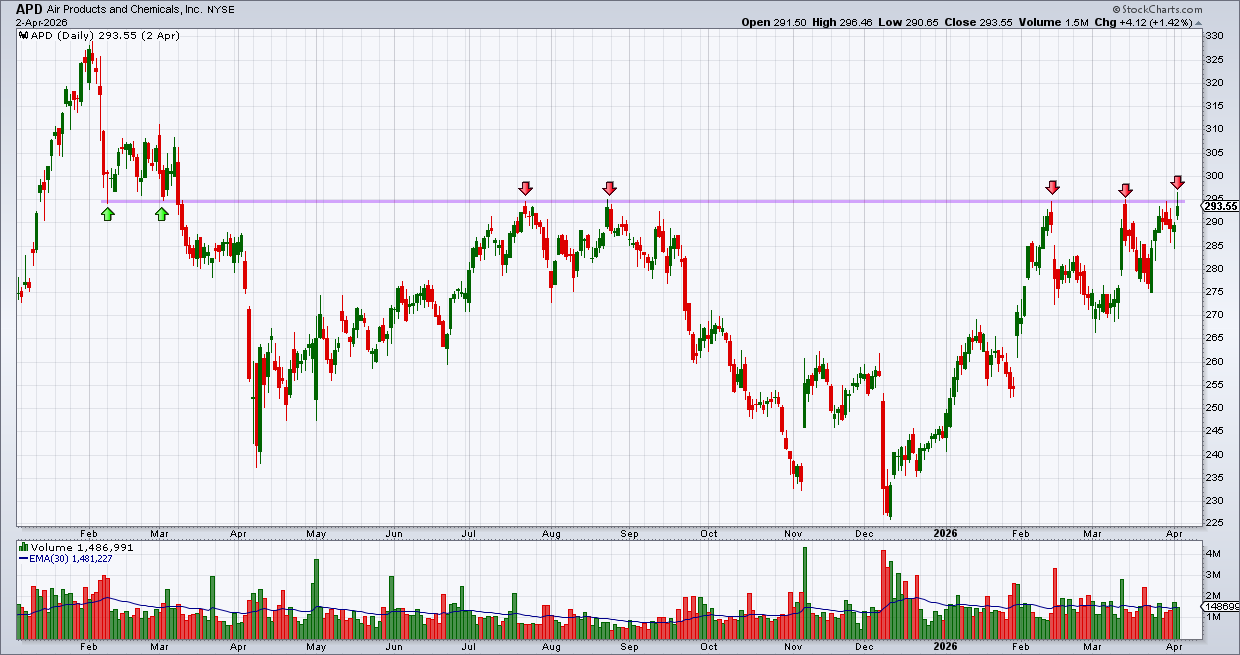Click the APD ticker symbol in the header
Image resolution: width=1240 pixels, height=655 pixels.
tap(29, 8)
